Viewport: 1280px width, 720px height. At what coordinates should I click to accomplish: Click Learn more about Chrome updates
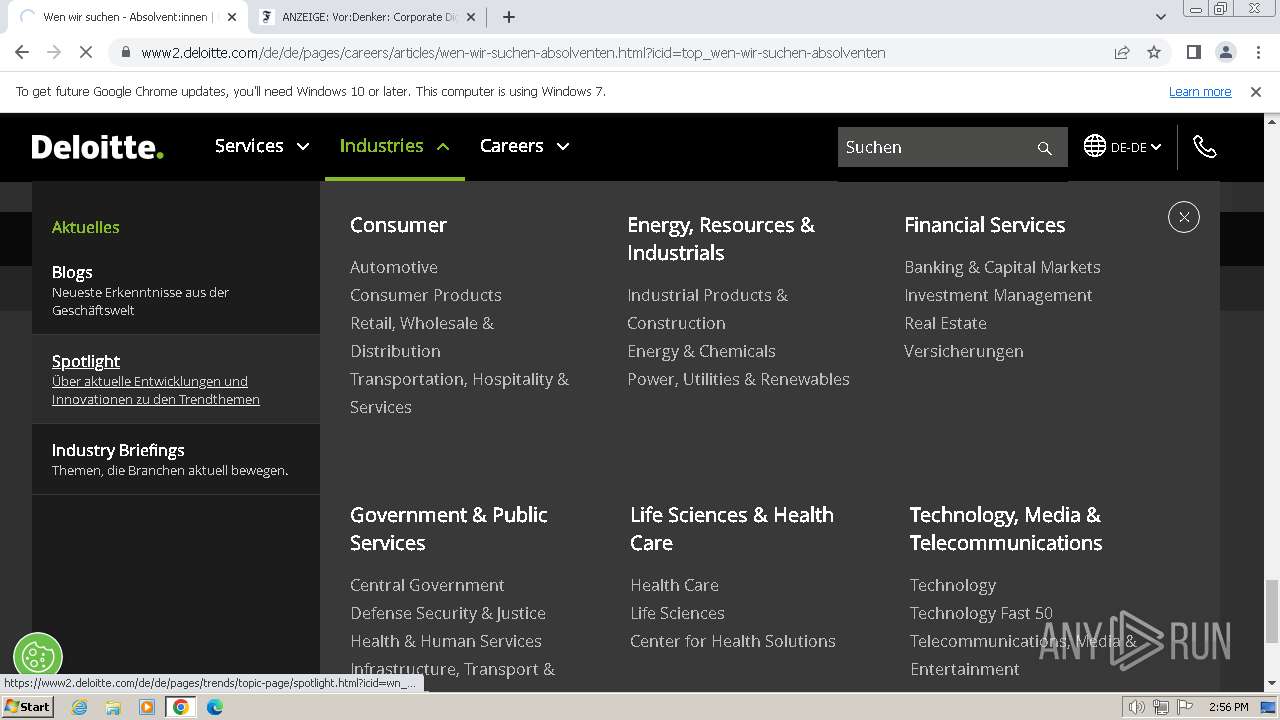point(1200,91)
